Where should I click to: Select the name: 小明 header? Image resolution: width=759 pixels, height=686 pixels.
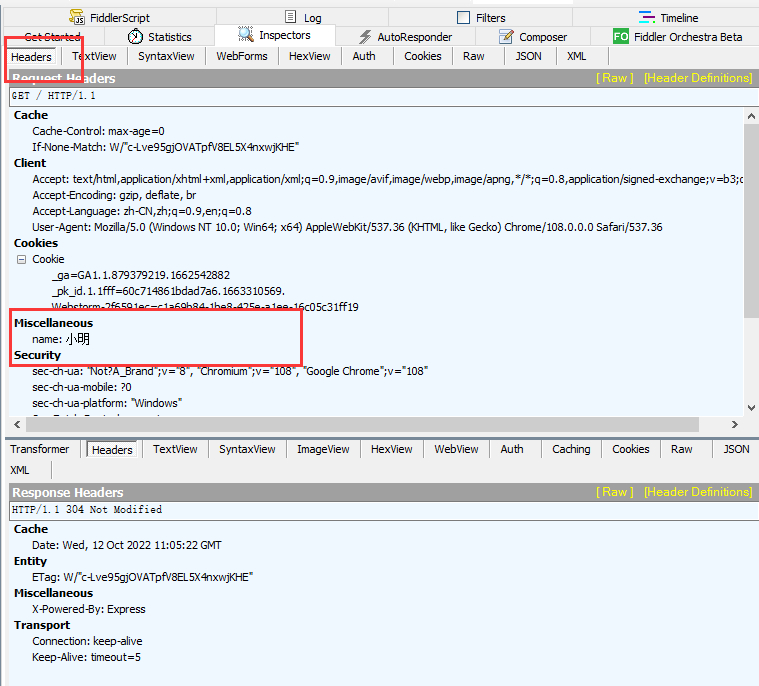pos(61,339)
